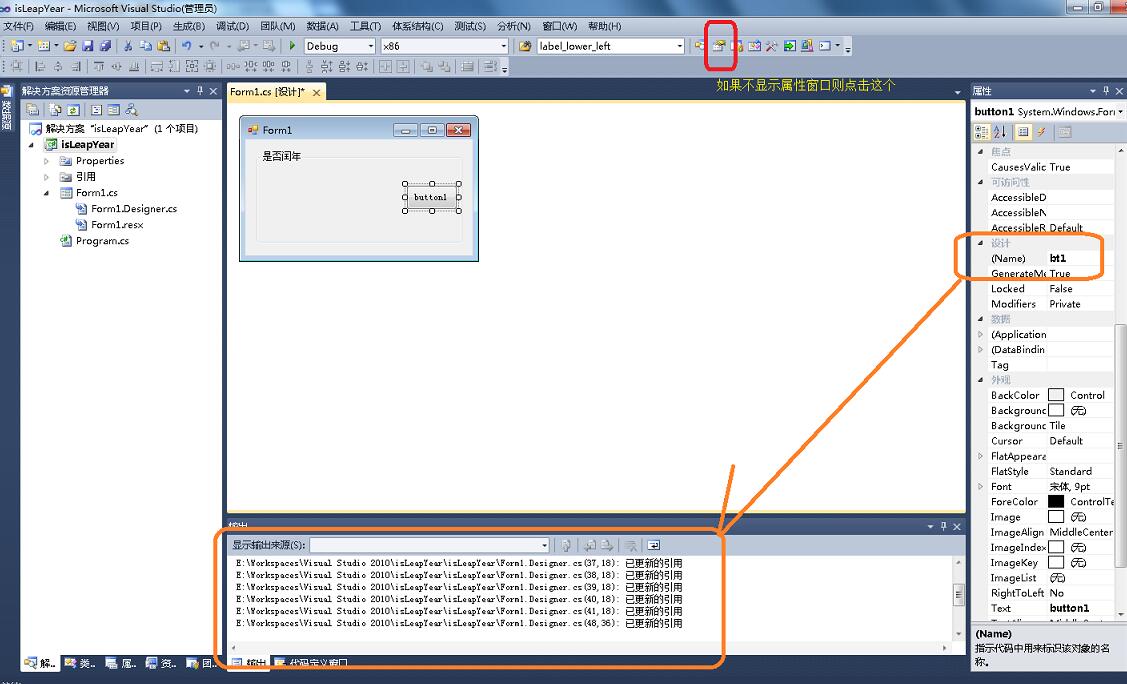
Task: Expand the FlatAppearance property row
Action: (980, 456)
